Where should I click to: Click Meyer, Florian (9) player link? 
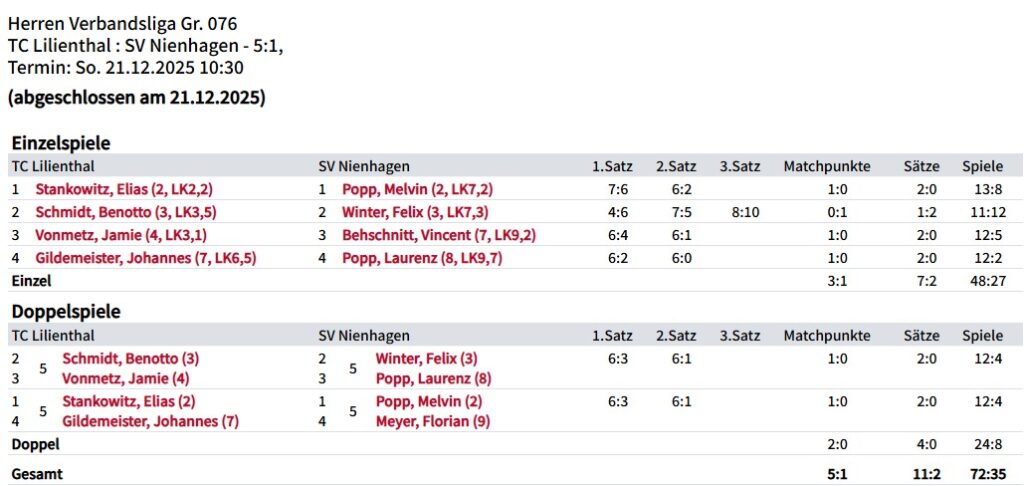tap(433, 421)
